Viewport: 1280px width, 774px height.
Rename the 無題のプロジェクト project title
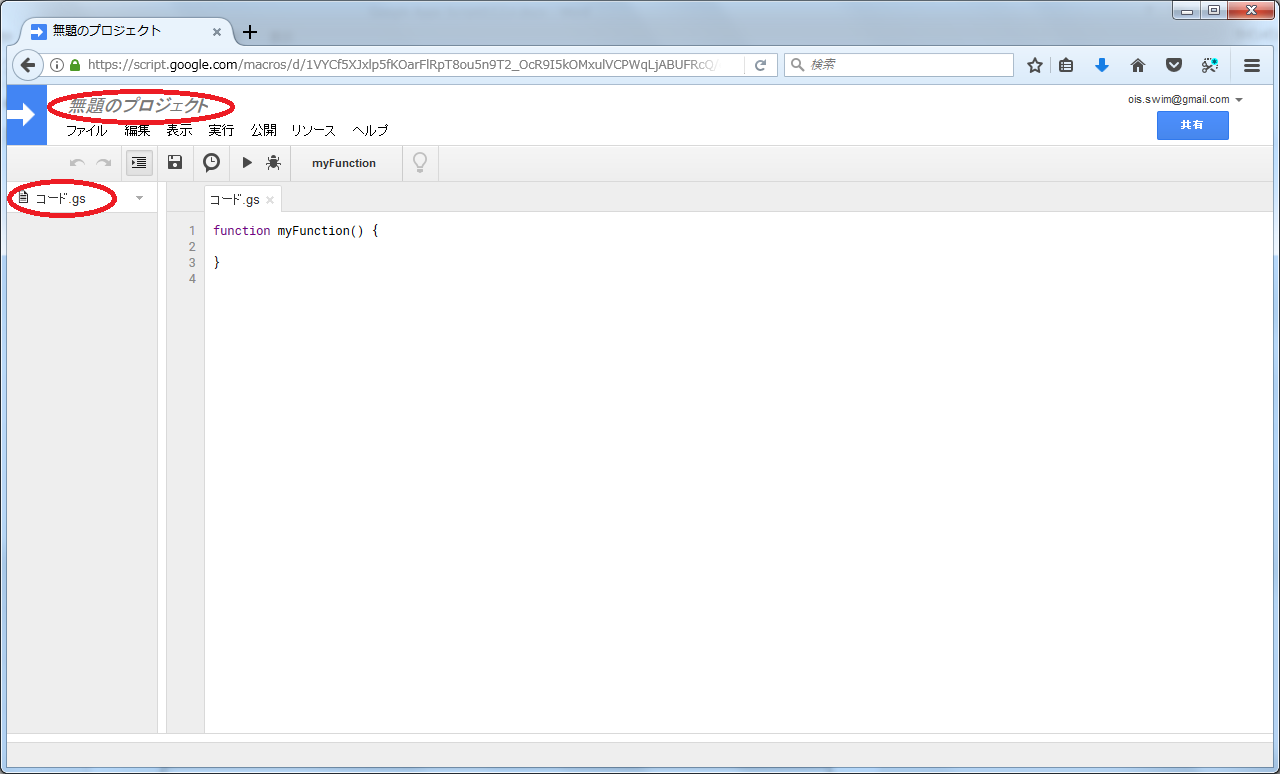139,105
